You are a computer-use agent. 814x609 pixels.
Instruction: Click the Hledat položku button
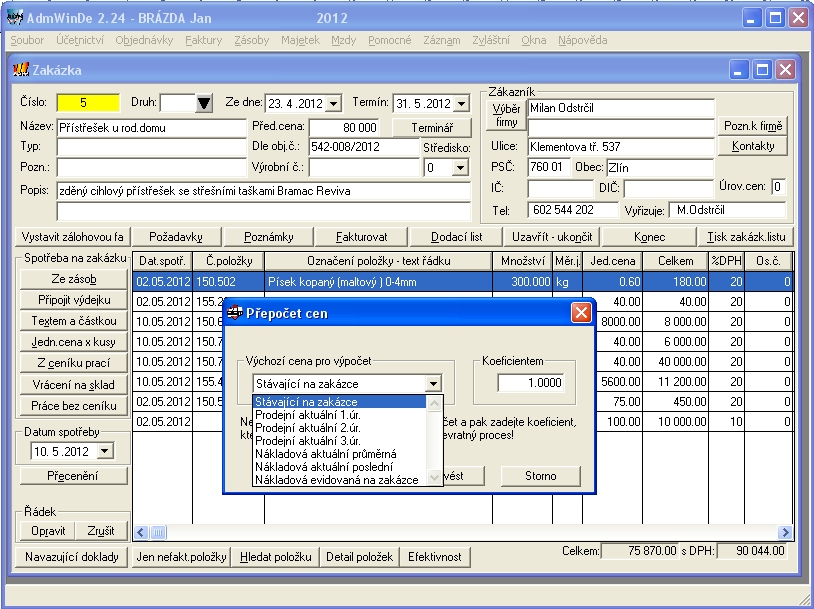(276, 557)
